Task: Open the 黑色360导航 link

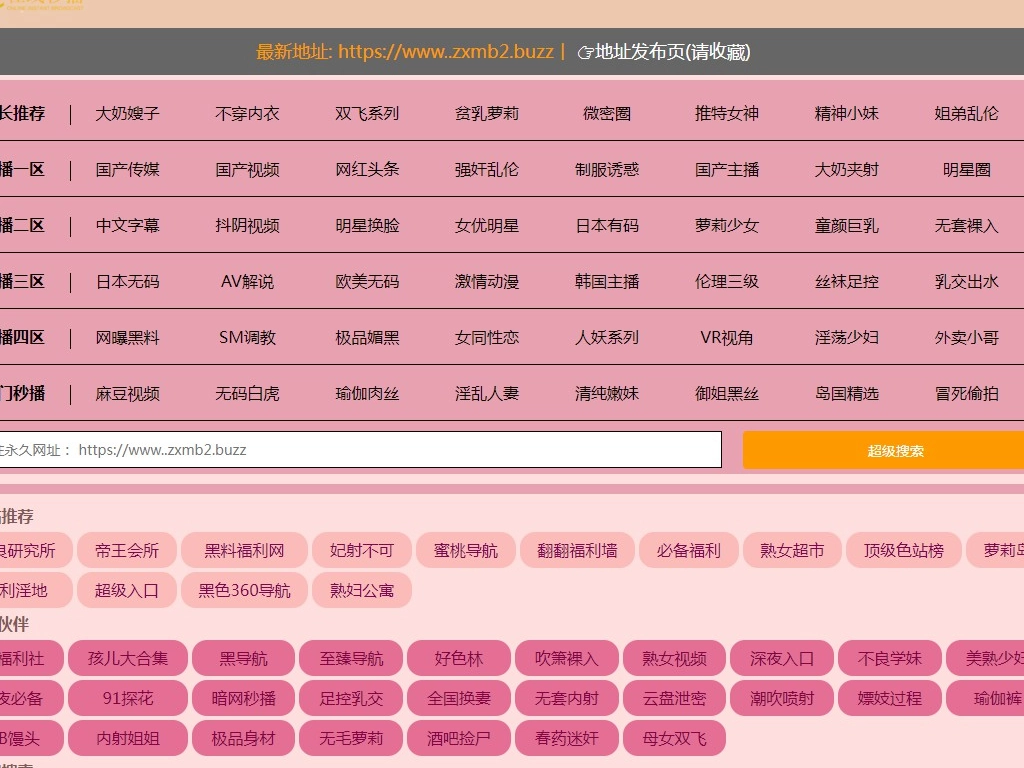Action: click(x=243, y=590)
